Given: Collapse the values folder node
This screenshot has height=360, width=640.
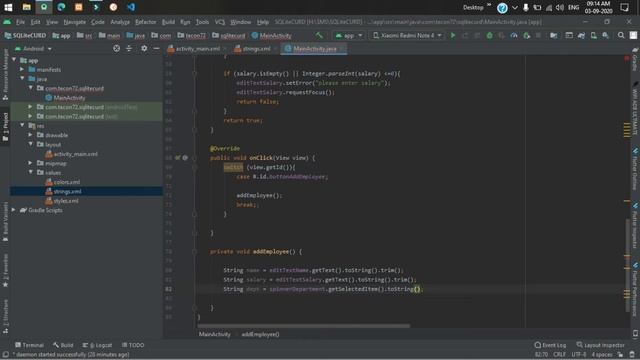Looking at the screenshot, I should coord(30,172).
